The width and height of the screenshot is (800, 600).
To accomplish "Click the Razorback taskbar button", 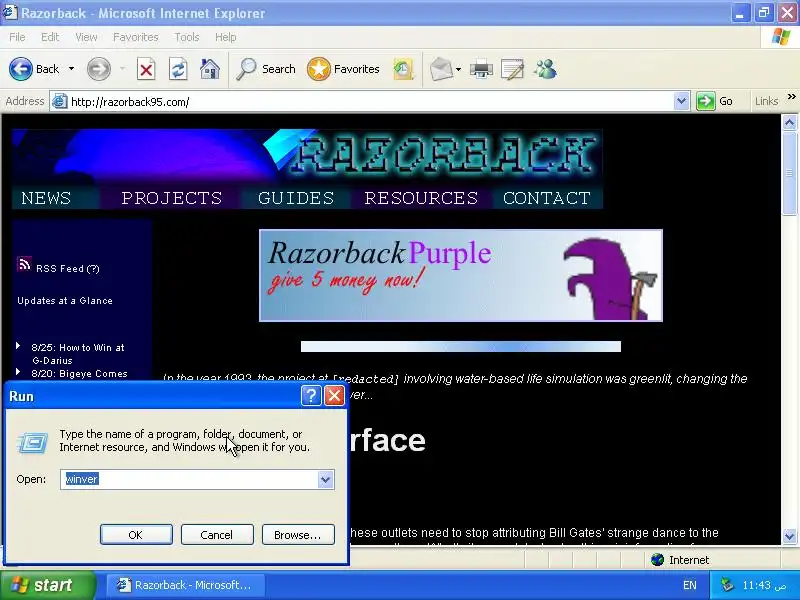I will 185,585.
